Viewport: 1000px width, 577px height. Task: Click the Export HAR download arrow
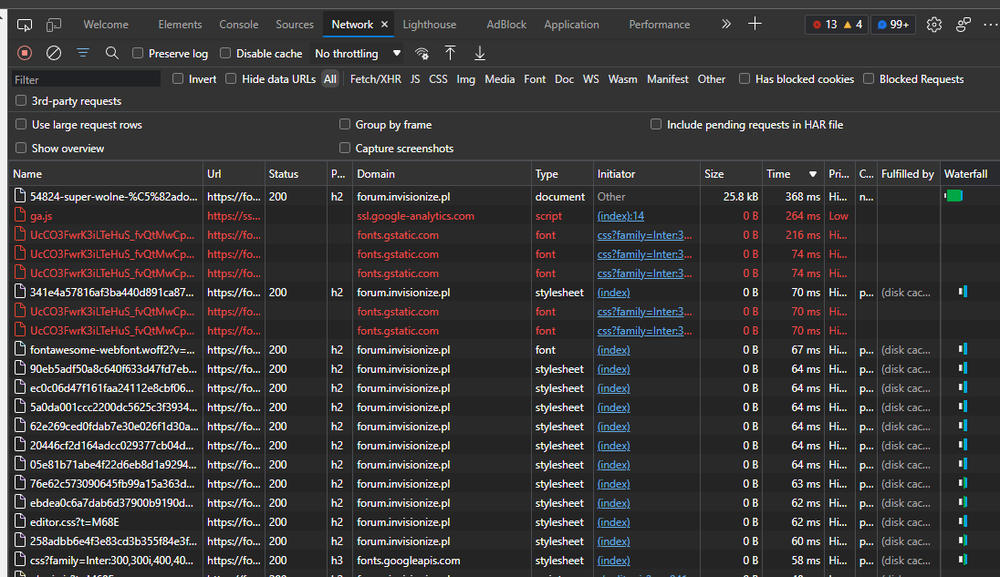480,53
